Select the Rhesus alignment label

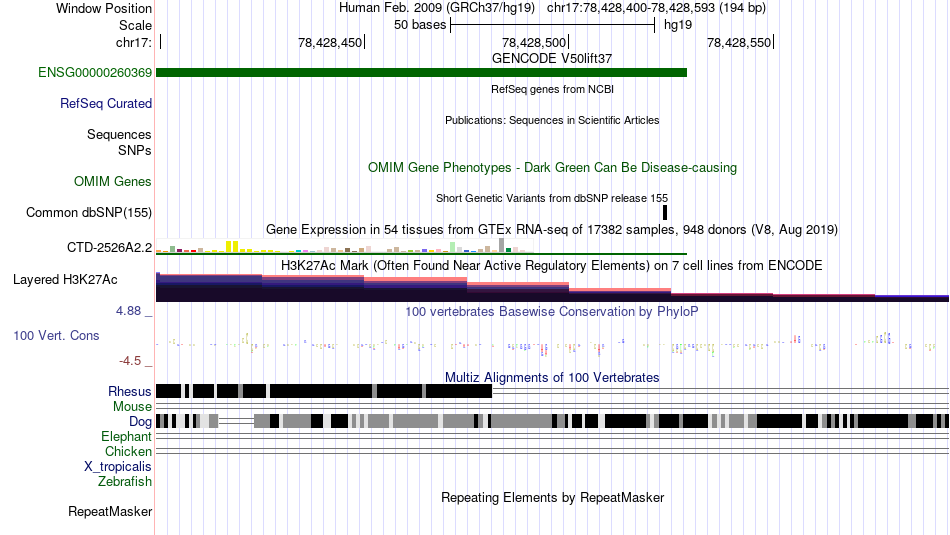130,391
